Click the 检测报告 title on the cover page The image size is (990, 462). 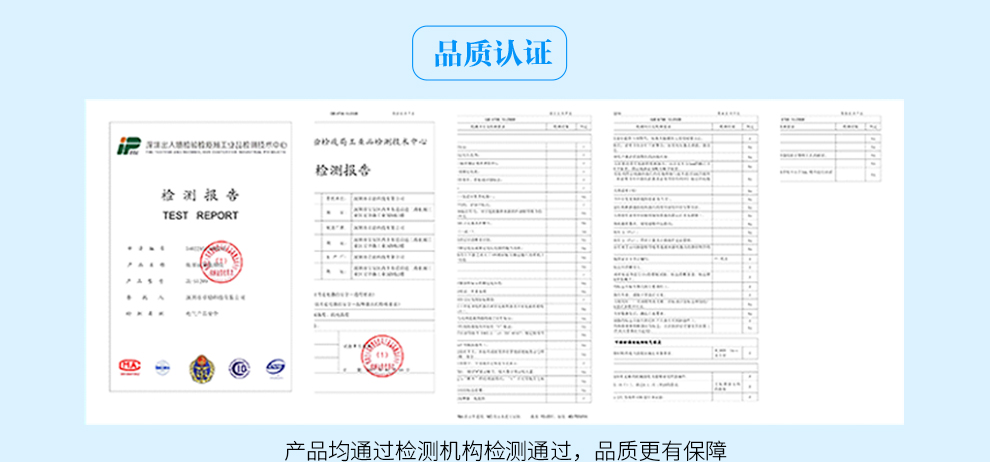(200, 194)
